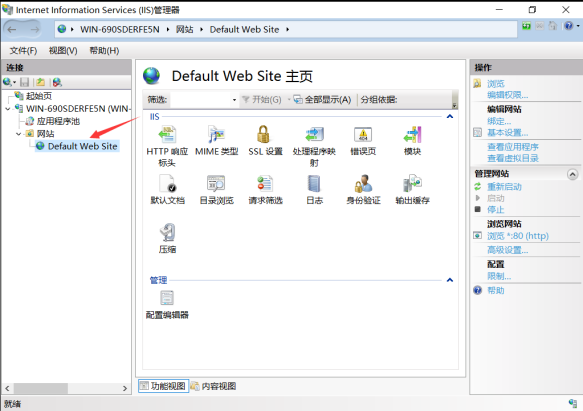Select 起始页 in the tree
Image resolution: width=583 pixels, height=411 pixels.
pos(39,96)
